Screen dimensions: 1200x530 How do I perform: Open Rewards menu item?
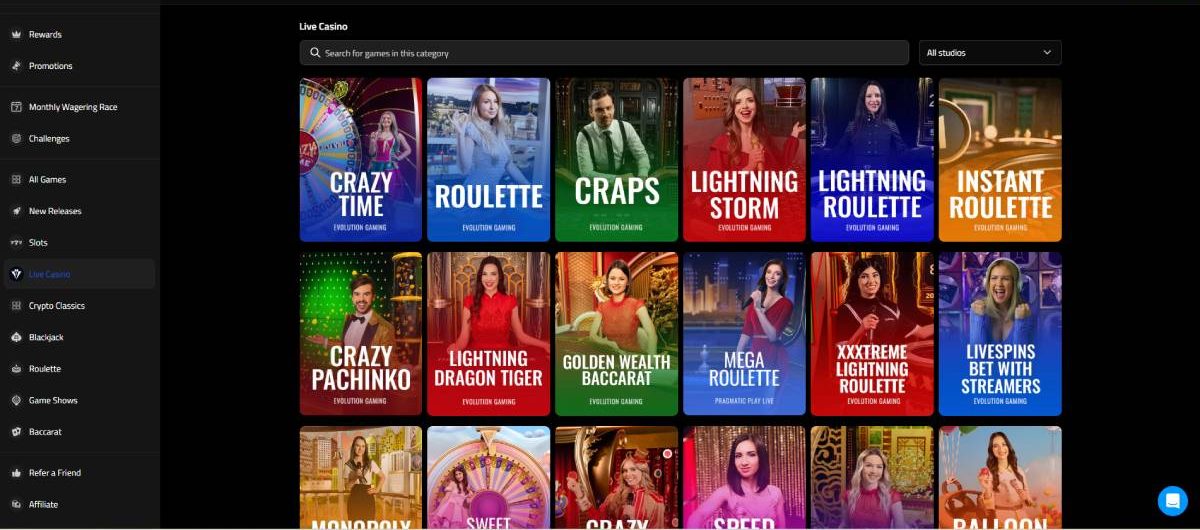(45, 34)
